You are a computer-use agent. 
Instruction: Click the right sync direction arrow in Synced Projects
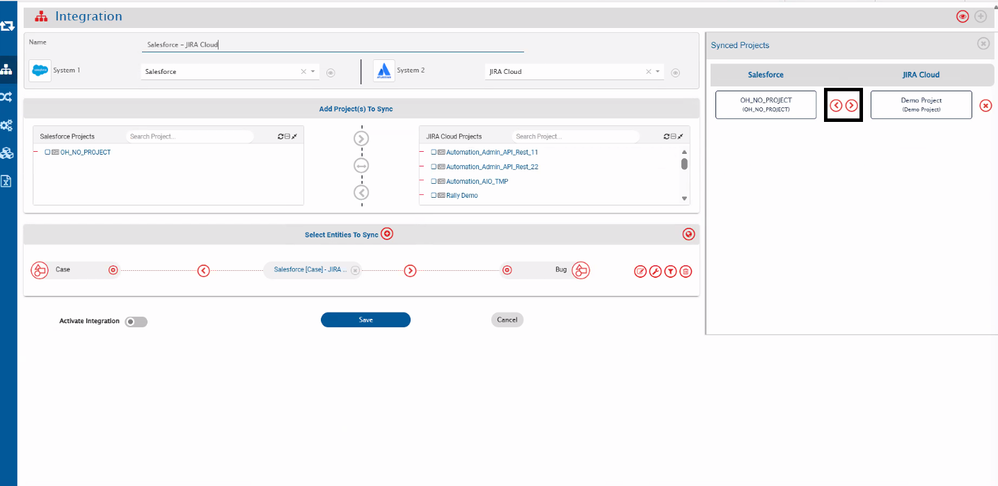point(852,106)
